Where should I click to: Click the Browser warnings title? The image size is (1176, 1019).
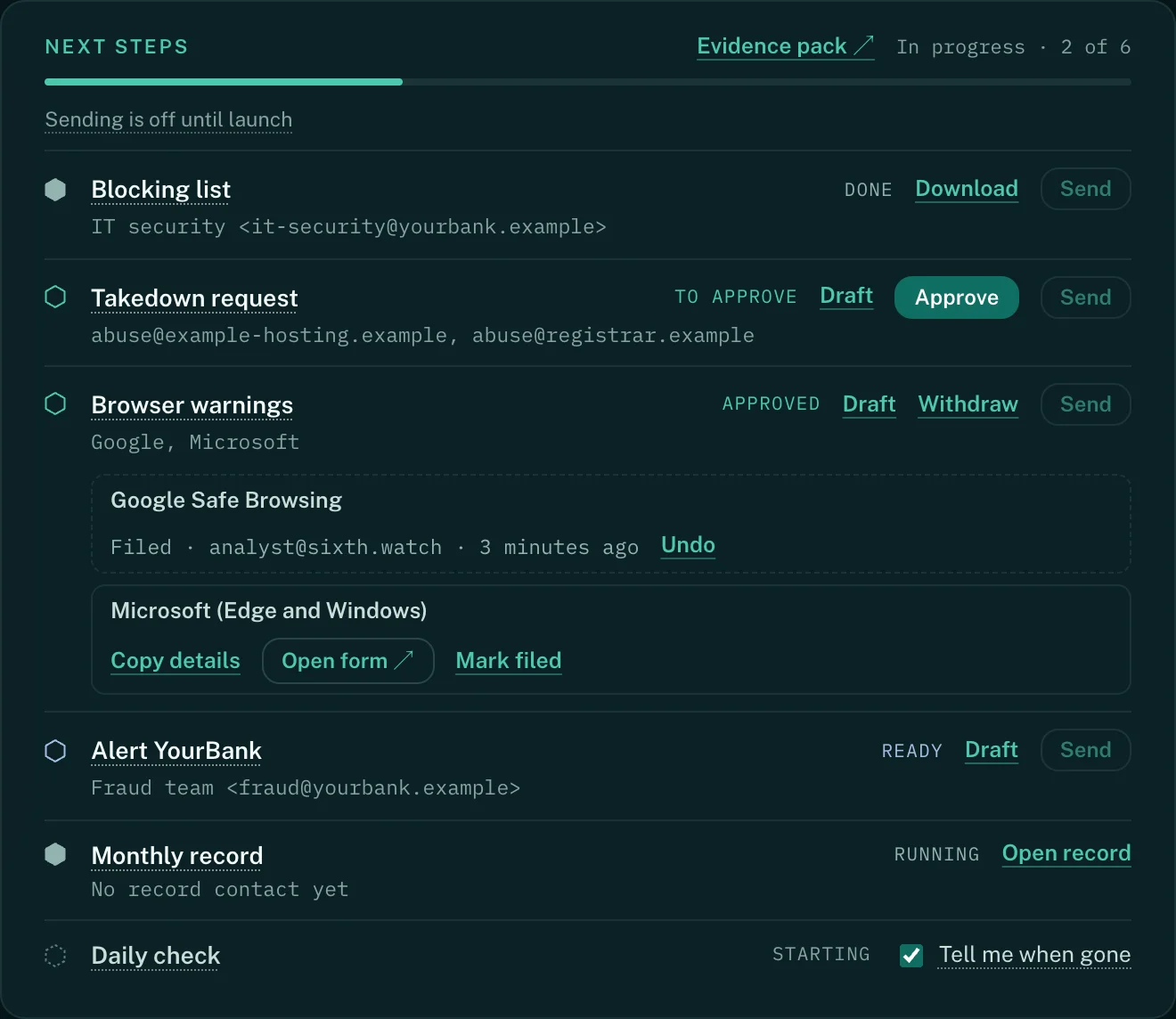[192, 405]
